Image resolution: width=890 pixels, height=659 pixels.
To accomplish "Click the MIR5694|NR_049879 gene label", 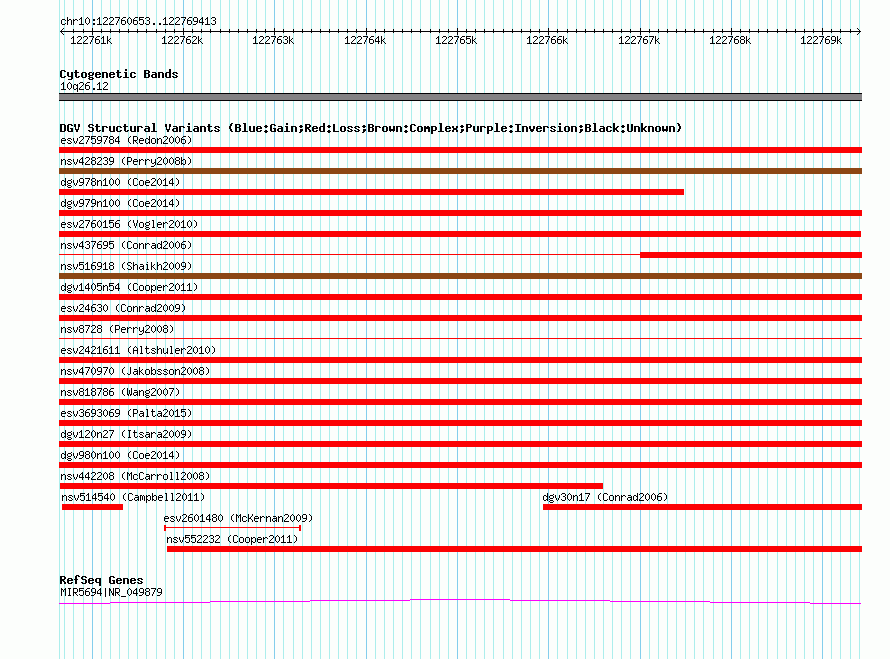I will [x=111, y=592].
